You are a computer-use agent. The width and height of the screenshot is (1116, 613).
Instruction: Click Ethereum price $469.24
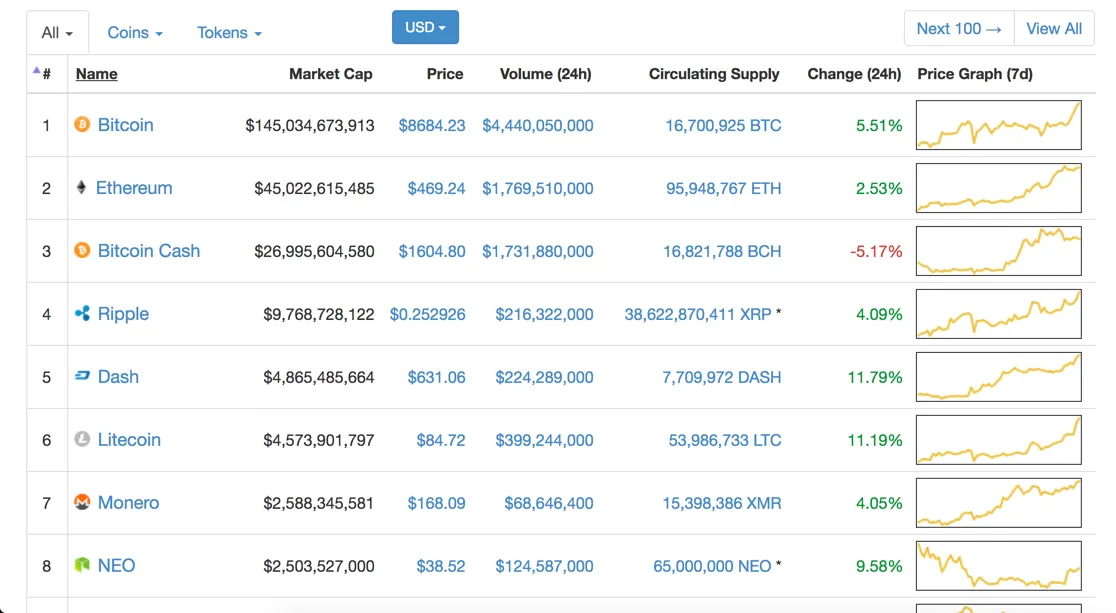(x=436, y=189)
